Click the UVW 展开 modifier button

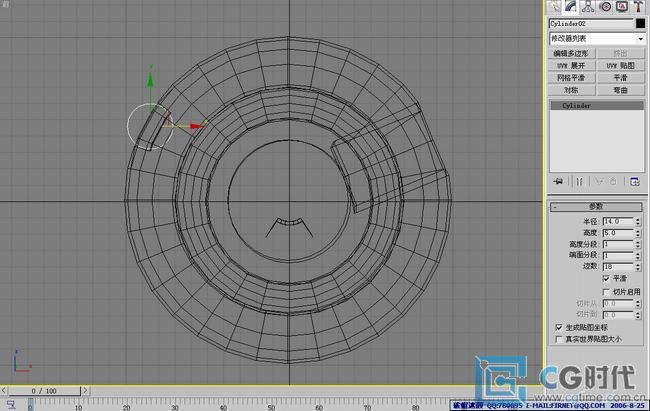tap(571, 66)
